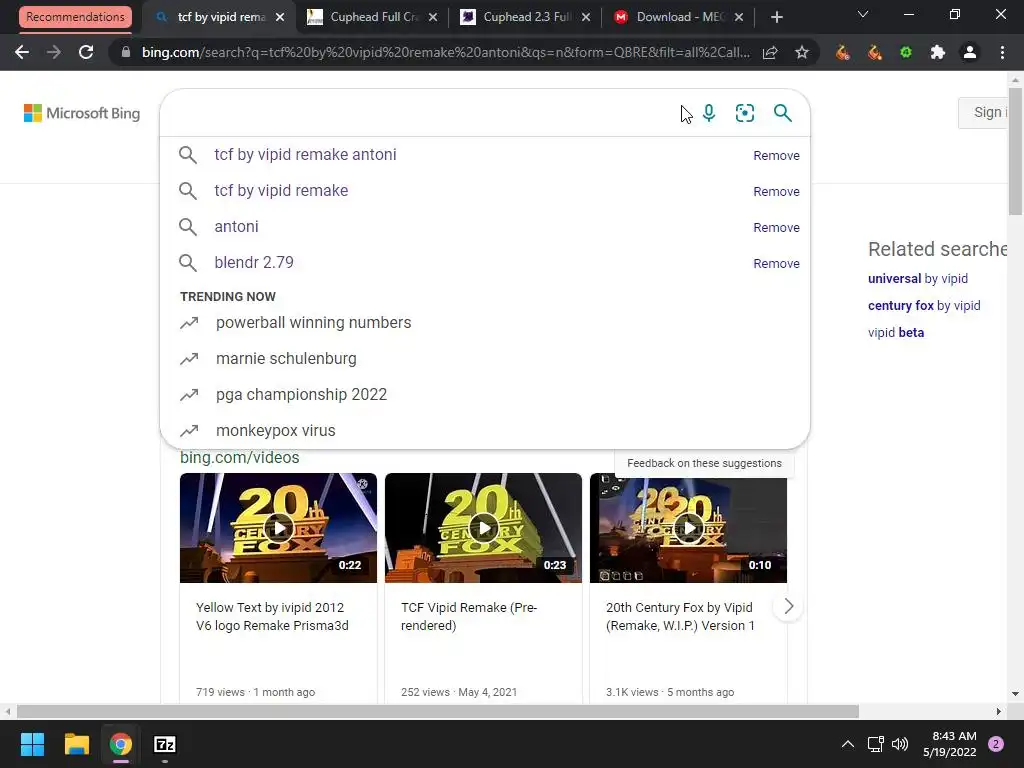The width and height of the screenshot is (1024, 768).
Task: Open the green gear extension icon
Action: click(906, 52)
